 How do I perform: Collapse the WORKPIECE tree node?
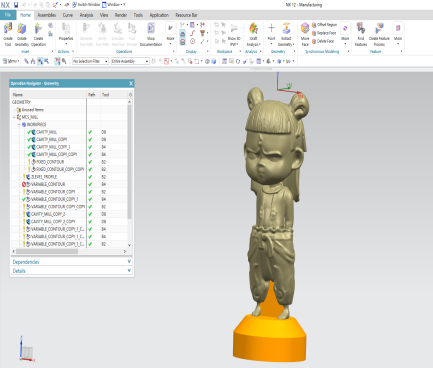[19, 125]
